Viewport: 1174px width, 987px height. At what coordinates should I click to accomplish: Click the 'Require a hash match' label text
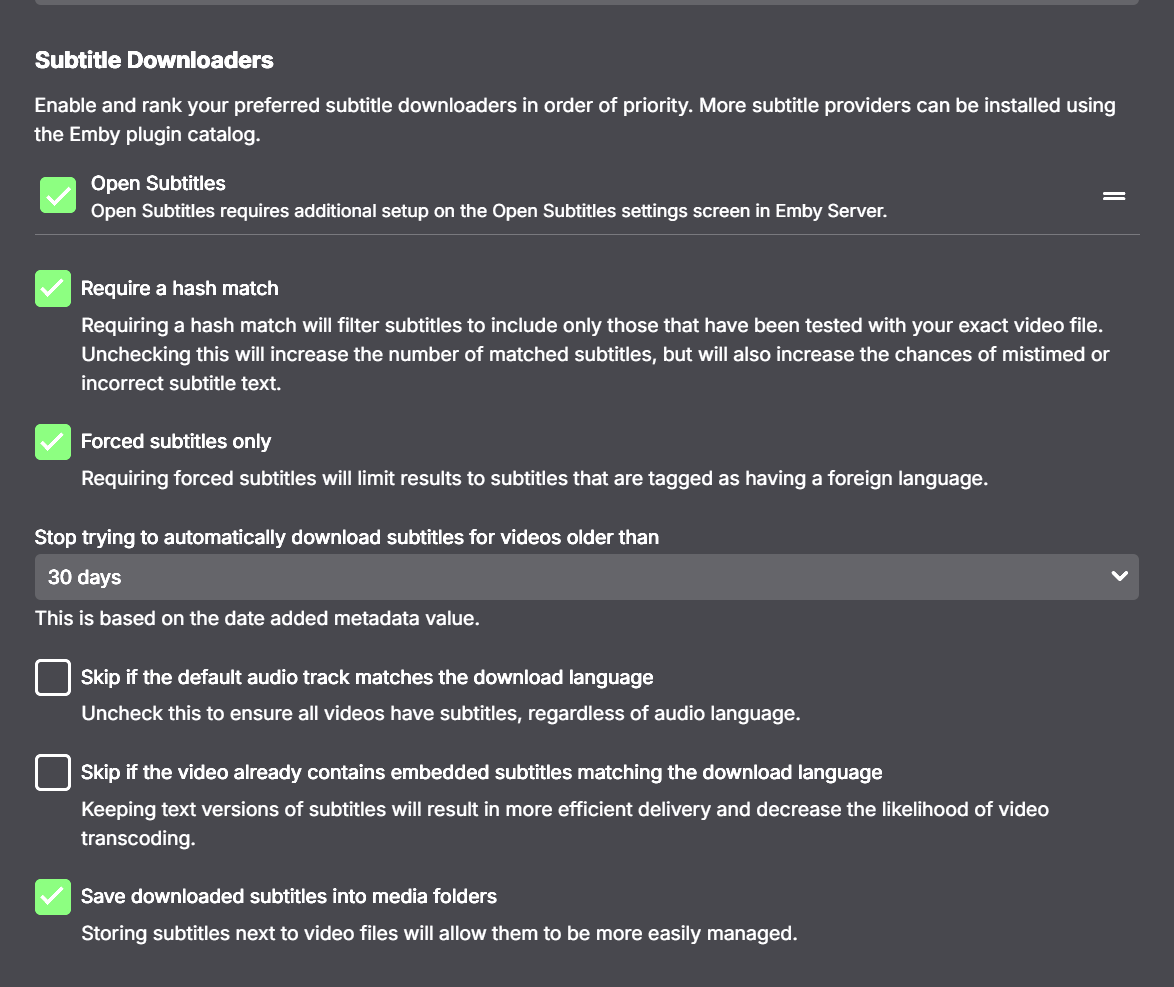tap(180, 288)
